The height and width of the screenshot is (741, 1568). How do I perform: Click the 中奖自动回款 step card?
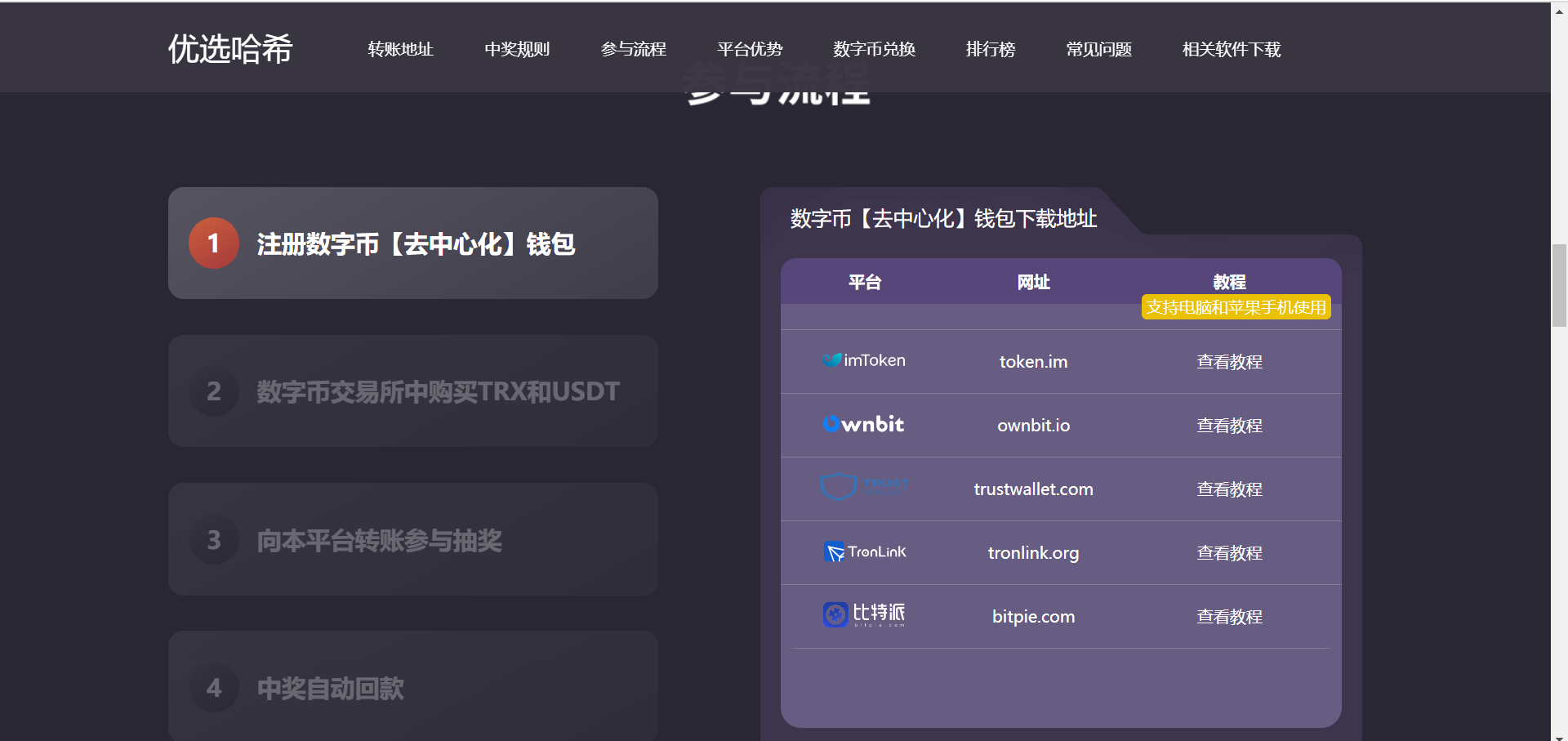[x=412, y=687]
